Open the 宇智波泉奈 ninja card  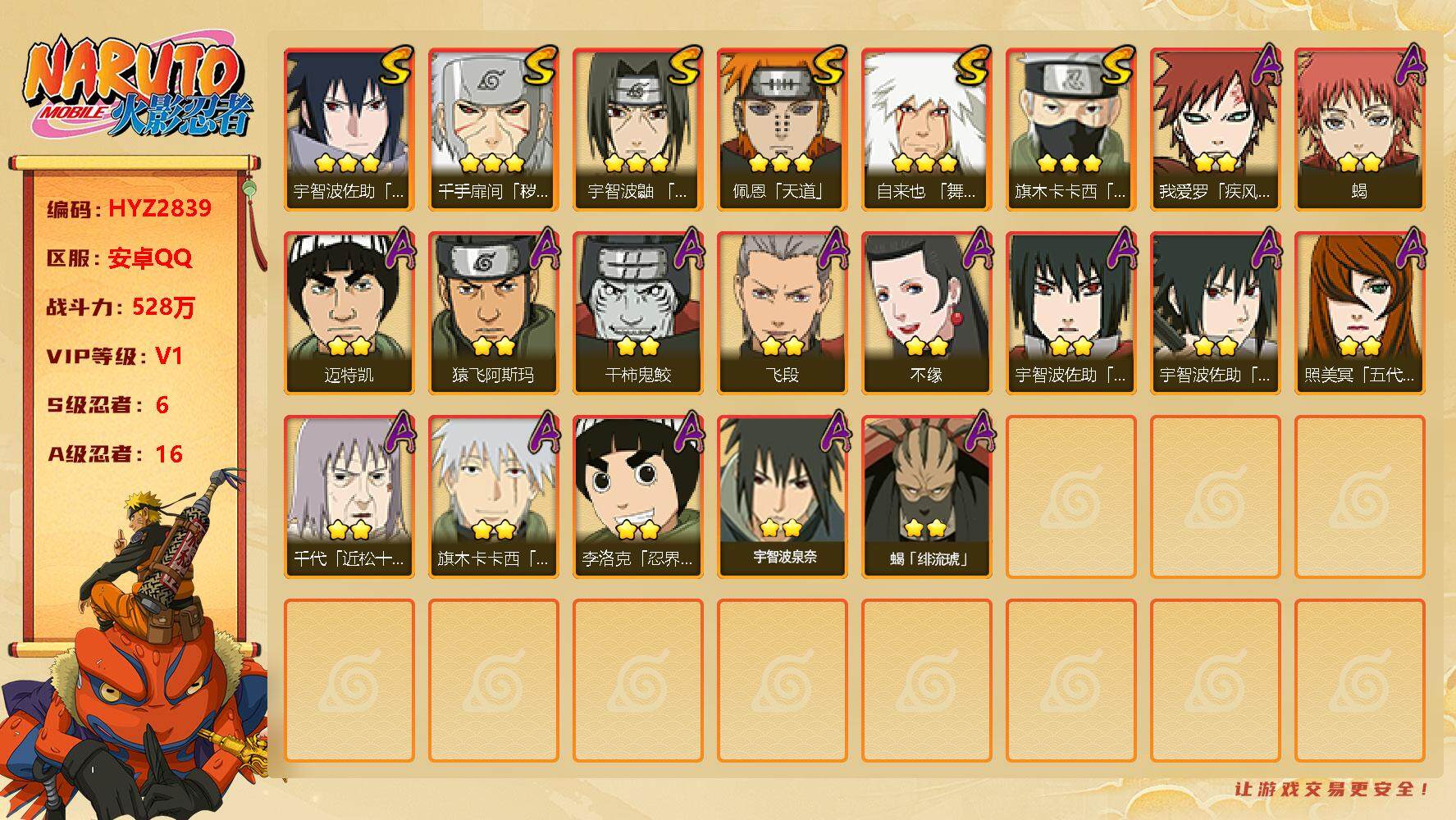tap(782, 497)
